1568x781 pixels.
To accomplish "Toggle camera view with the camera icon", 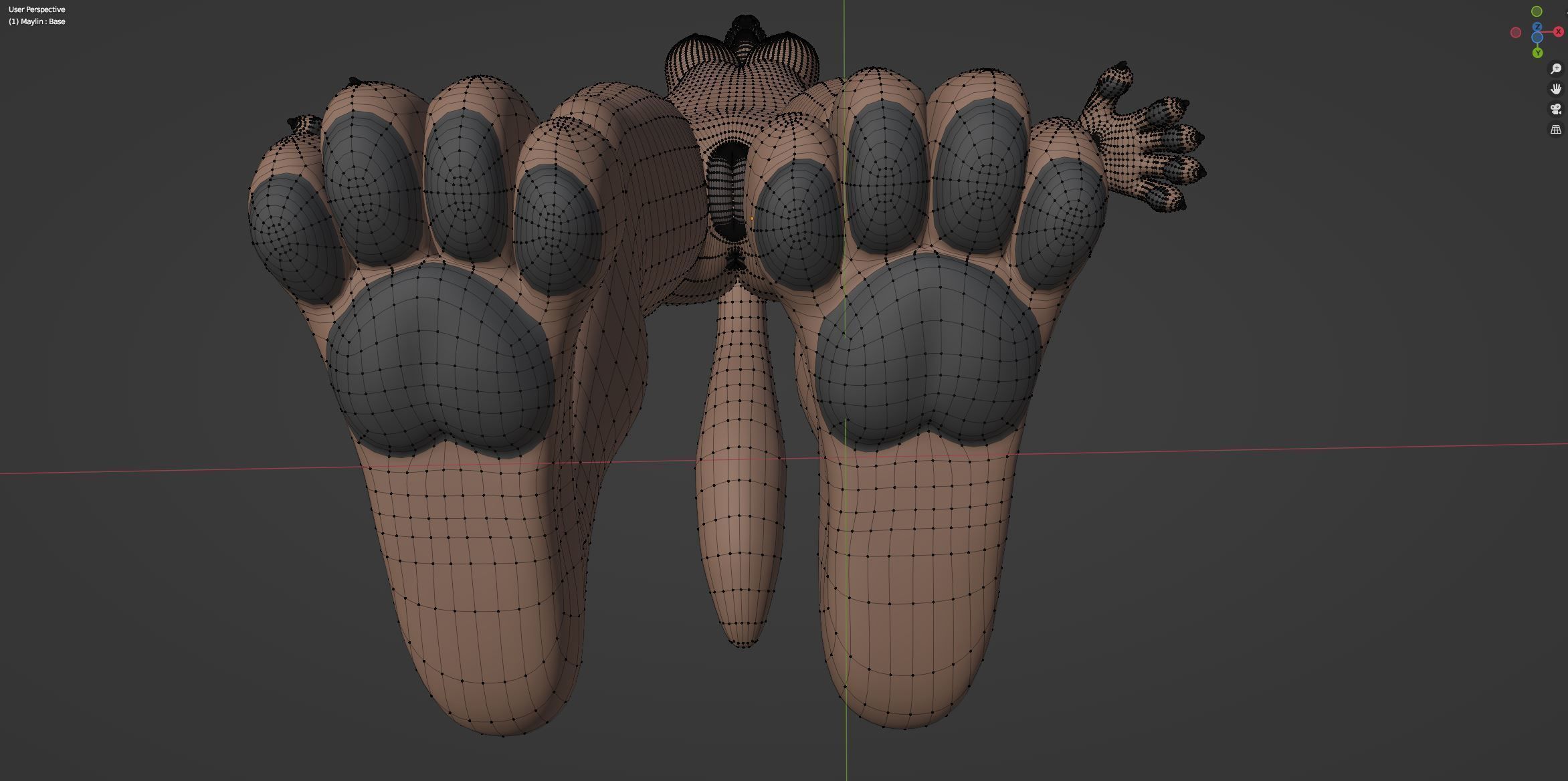I will [1556, 109].
